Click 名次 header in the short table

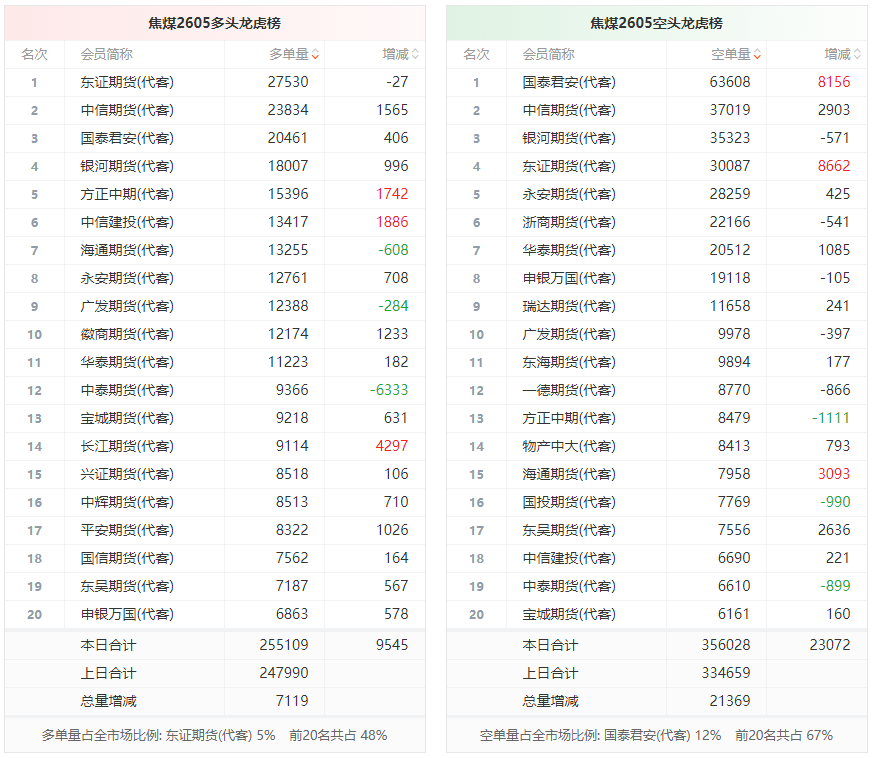click(477, 55)
